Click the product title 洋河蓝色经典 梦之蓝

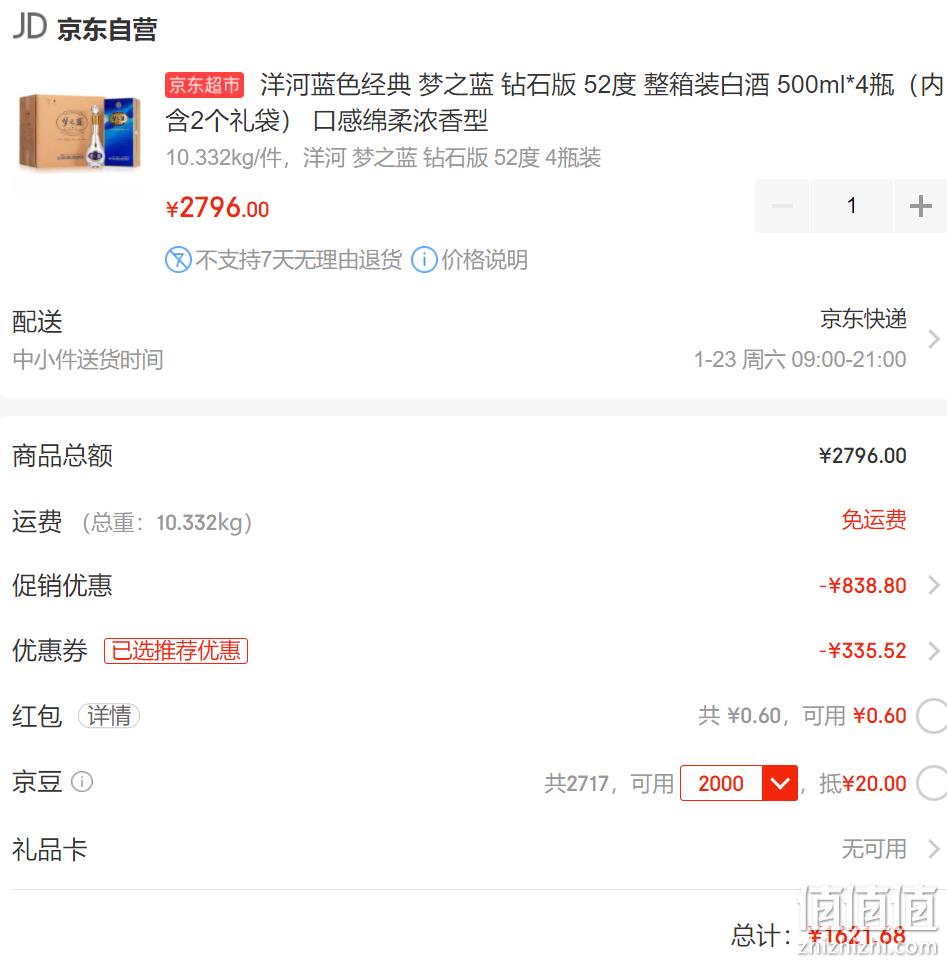[x=376, y=85]
